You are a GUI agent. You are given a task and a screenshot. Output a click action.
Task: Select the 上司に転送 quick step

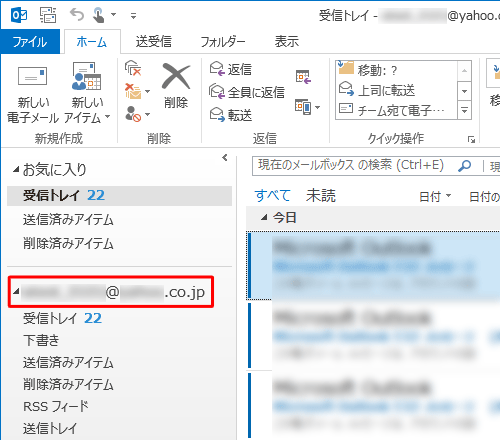397,90
